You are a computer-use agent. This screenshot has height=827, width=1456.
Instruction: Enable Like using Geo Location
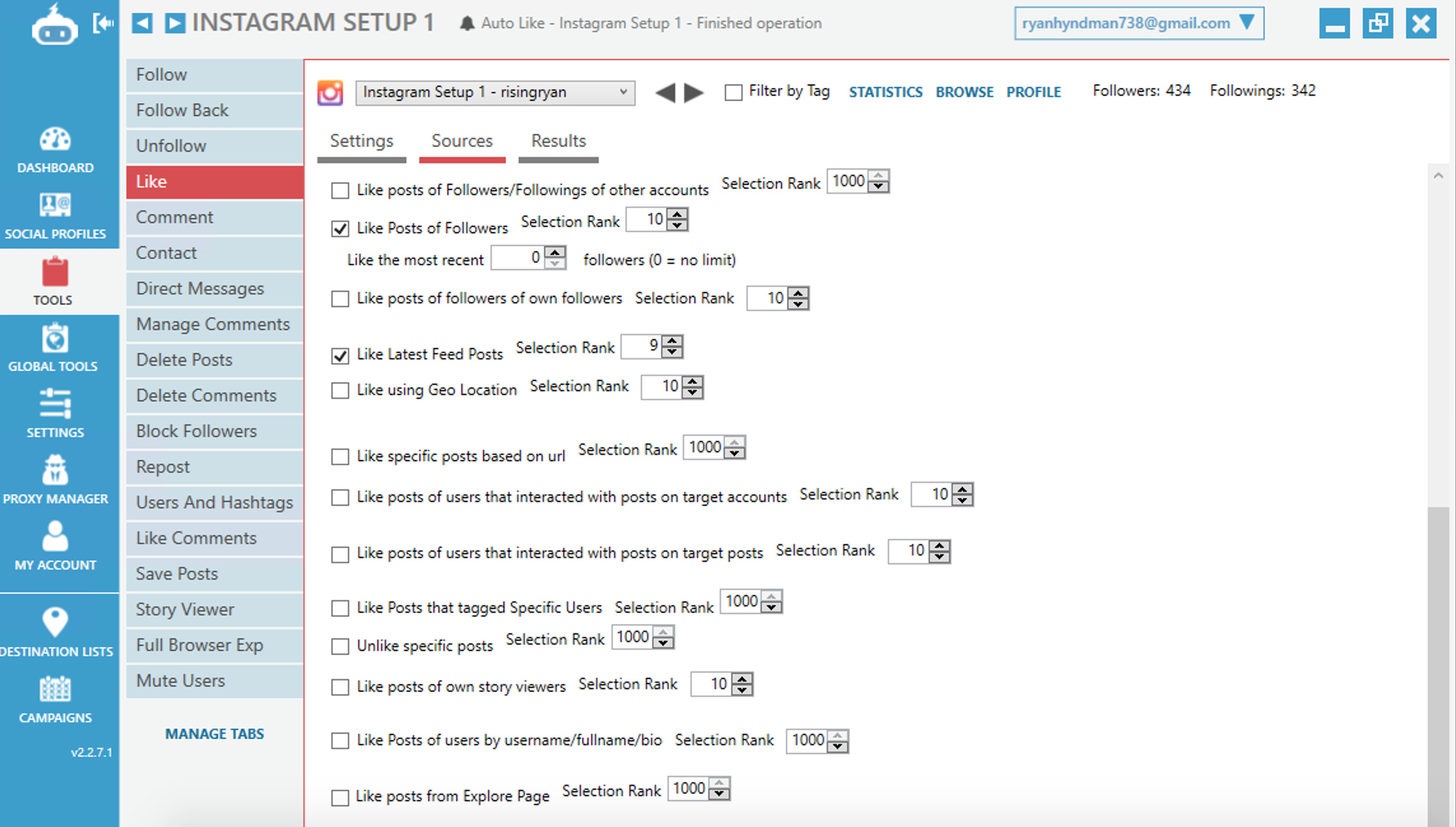click(340, 391)
